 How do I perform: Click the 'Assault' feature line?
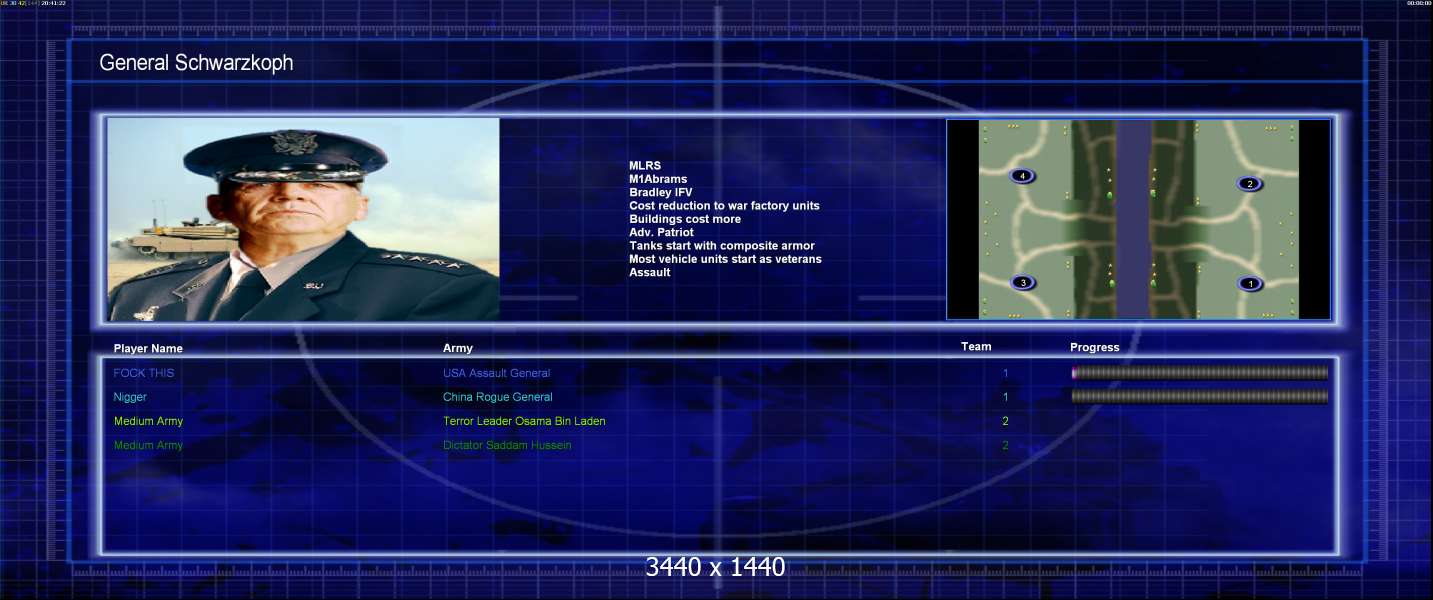coord(650,272)
